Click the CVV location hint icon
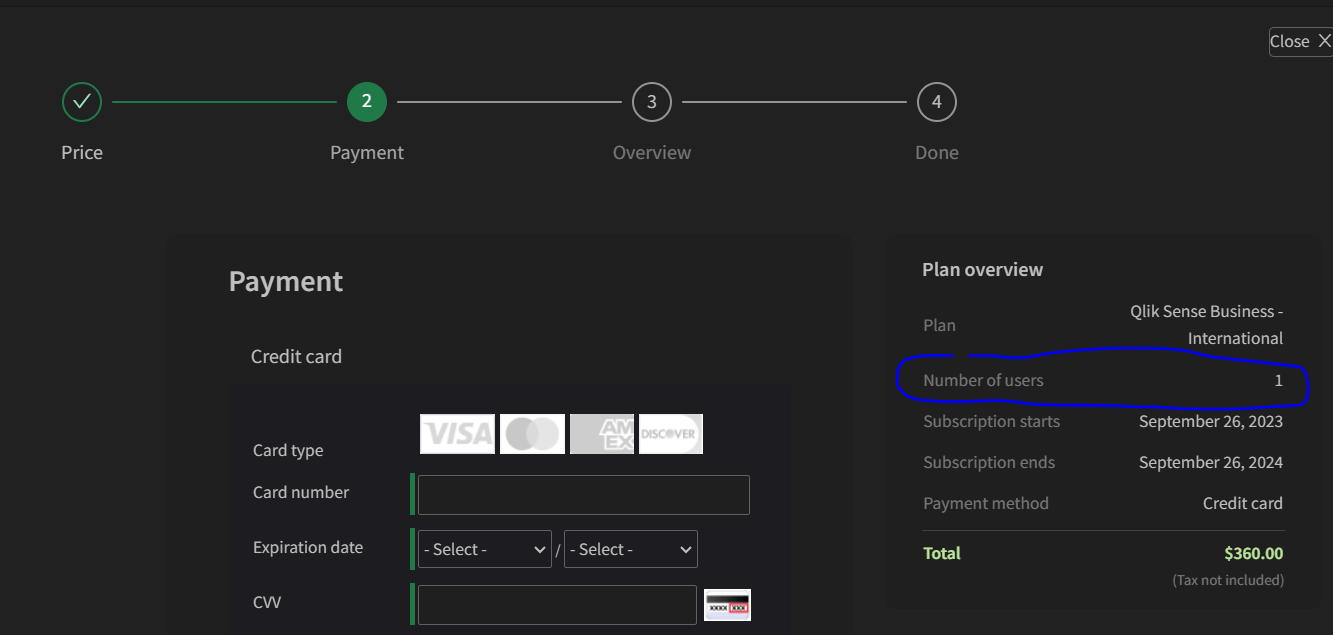 point(727,604)
